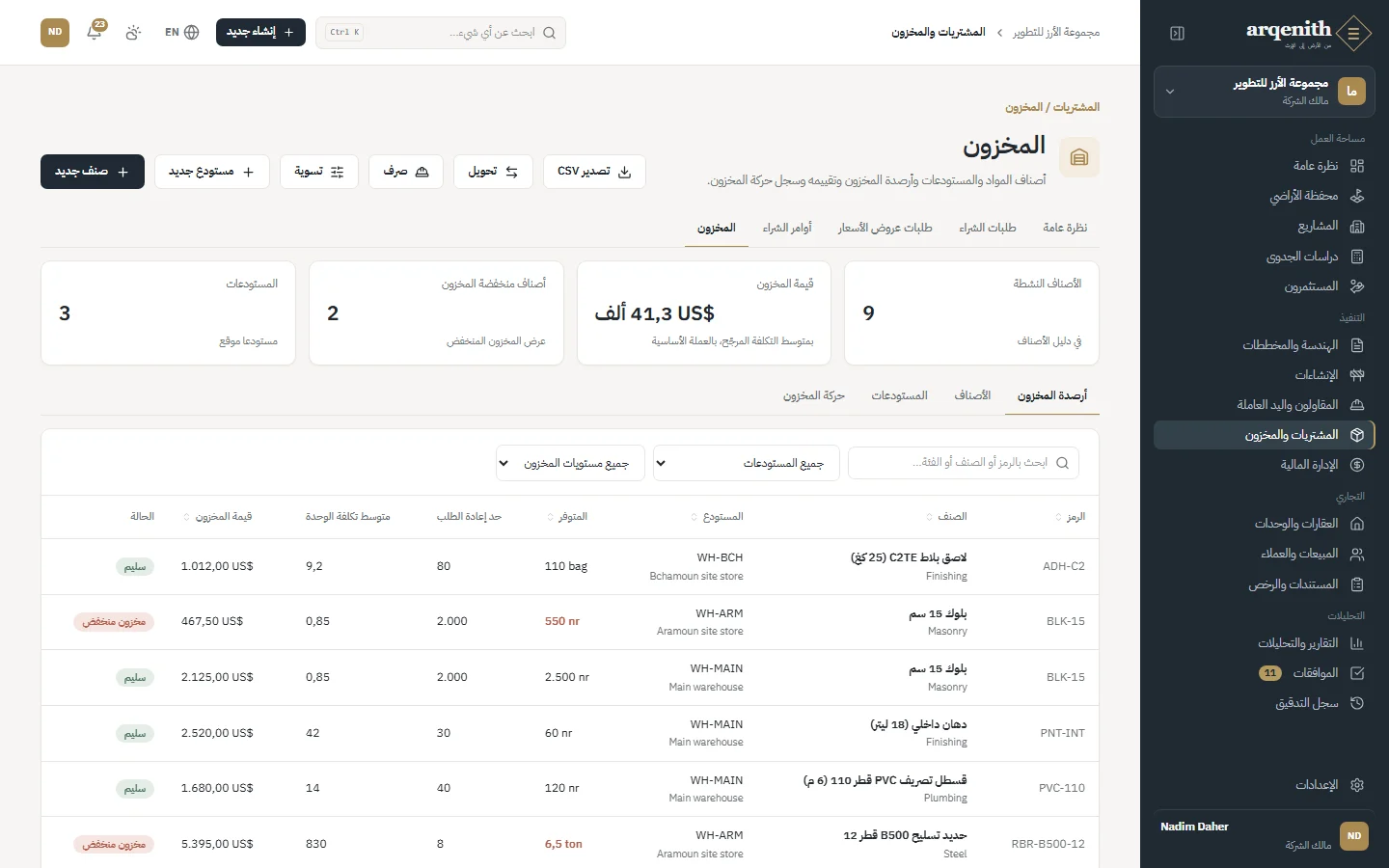
Task: Toggle the light/dark theme icon
Action: tap(133, 32)
